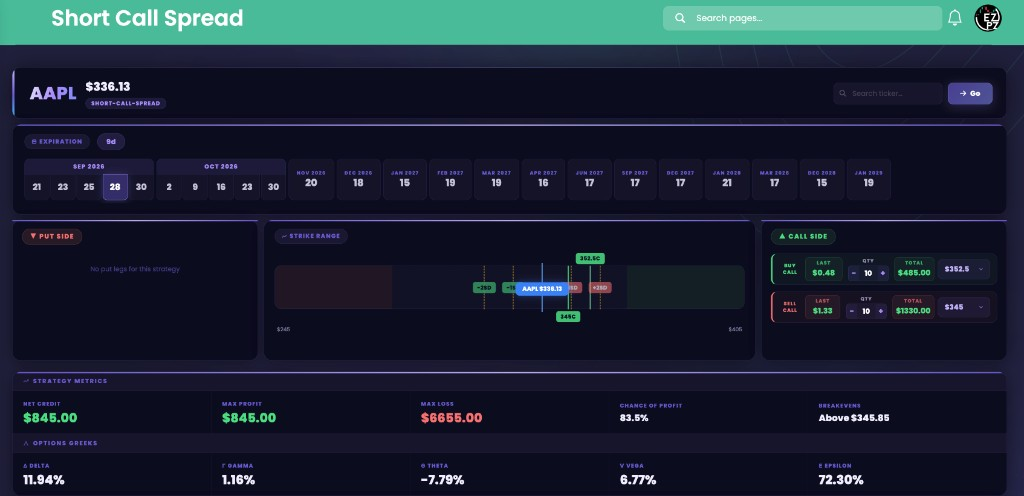Click the Theta value -7.79%
Viewport: 1024px width, 496px height.
(442, 480)
